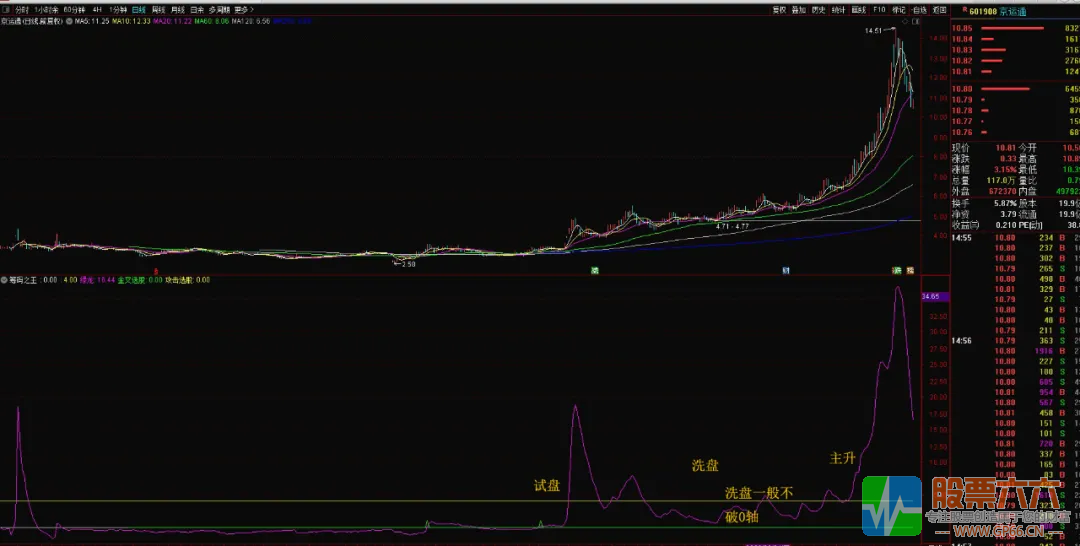Click the gear icon beside 筹码之王 indicator
1080x546 pixels.
[x=4, y=280]
